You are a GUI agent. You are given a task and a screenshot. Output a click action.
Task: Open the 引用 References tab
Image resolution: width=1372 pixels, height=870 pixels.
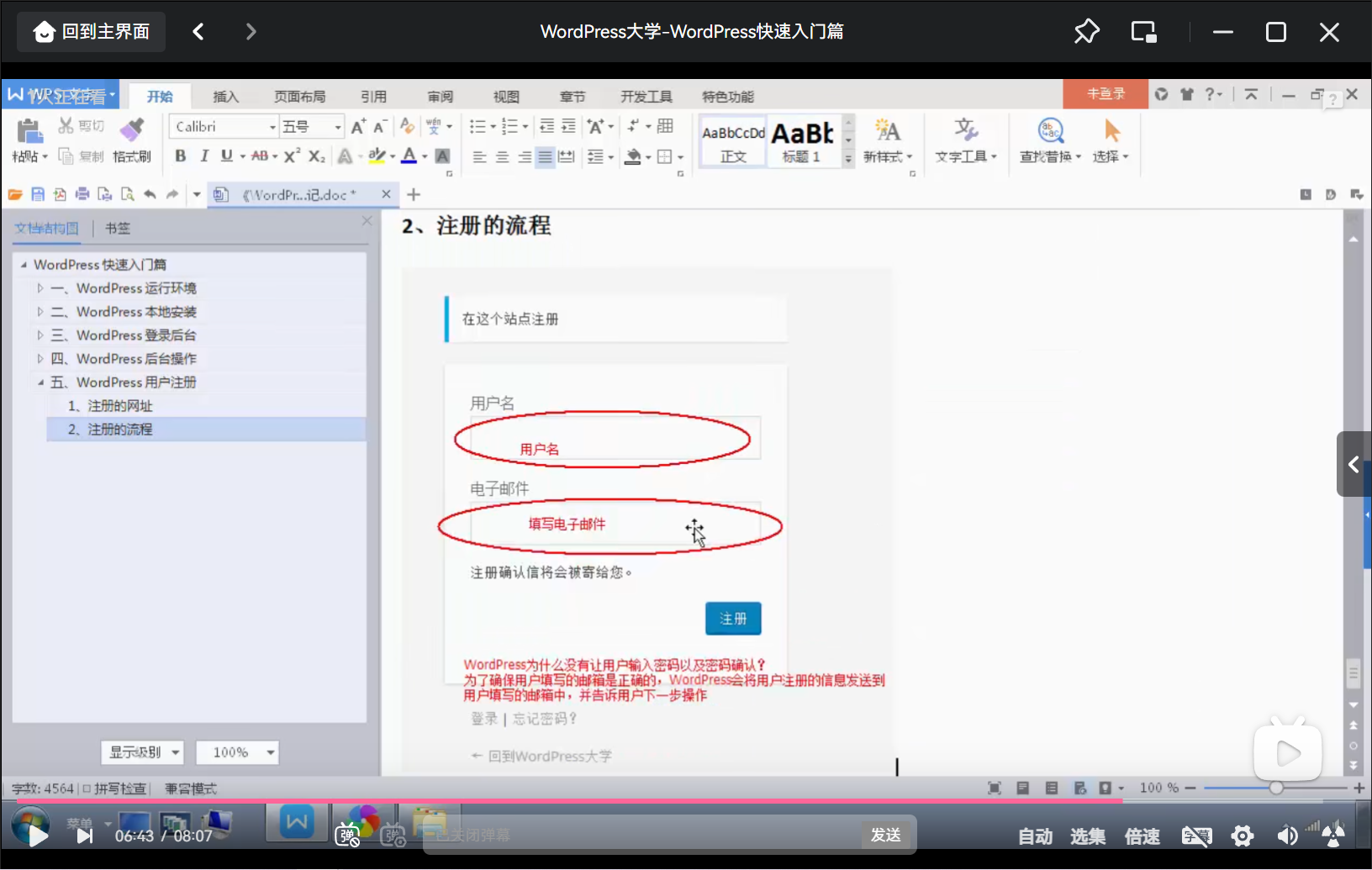point(373,97)
